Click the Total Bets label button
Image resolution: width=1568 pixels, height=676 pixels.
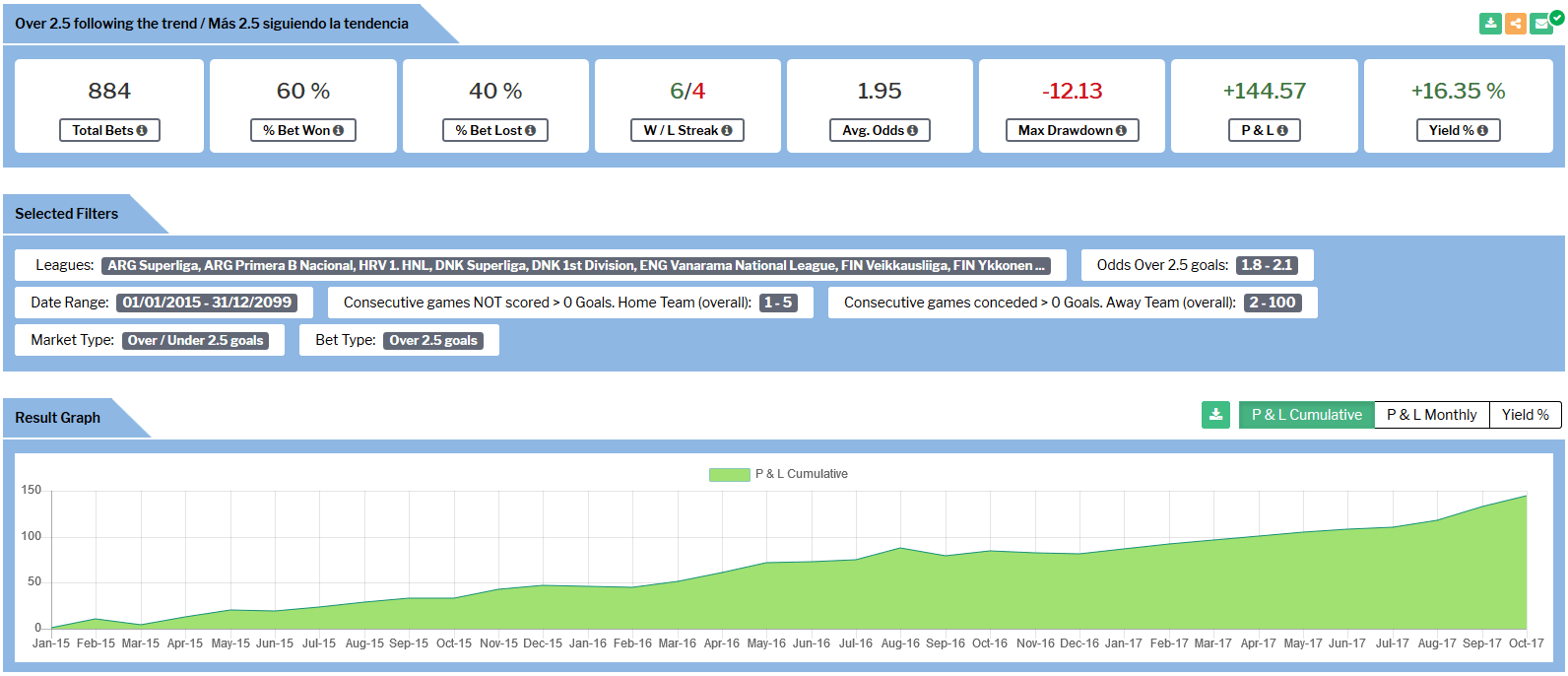pyautogui.click(x=109, y=130)
